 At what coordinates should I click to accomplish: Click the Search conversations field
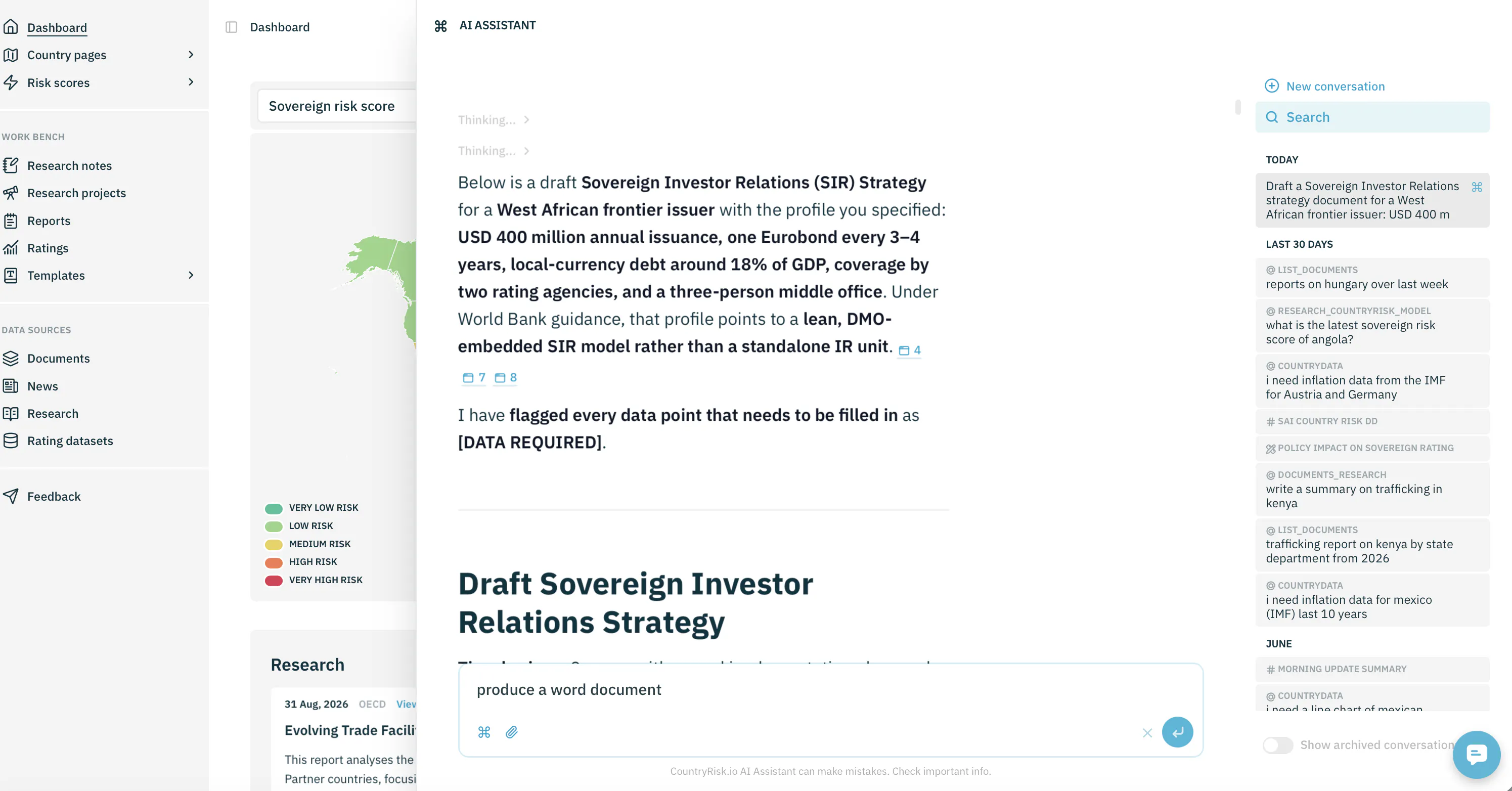tap(1372, 117)
